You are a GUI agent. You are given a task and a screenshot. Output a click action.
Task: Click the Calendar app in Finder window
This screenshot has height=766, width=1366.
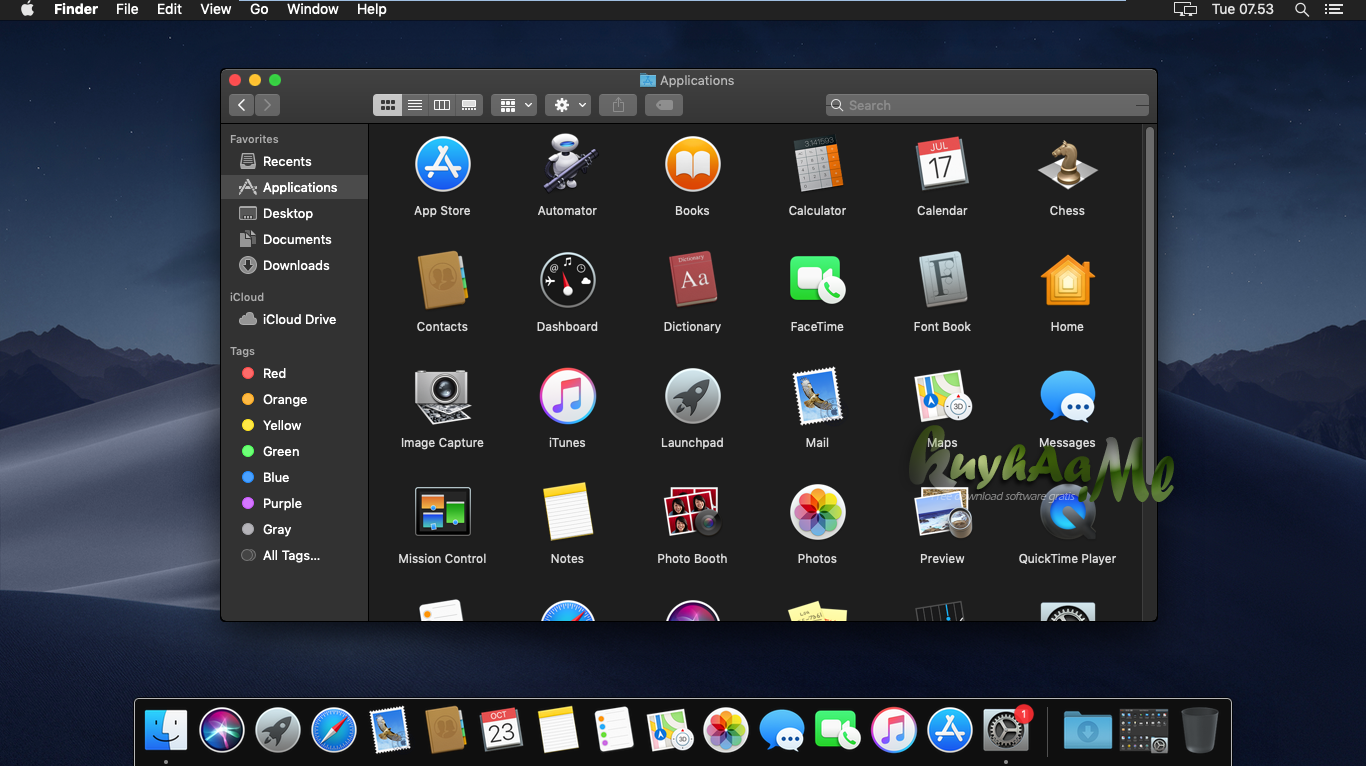click(x=942, y=164)
